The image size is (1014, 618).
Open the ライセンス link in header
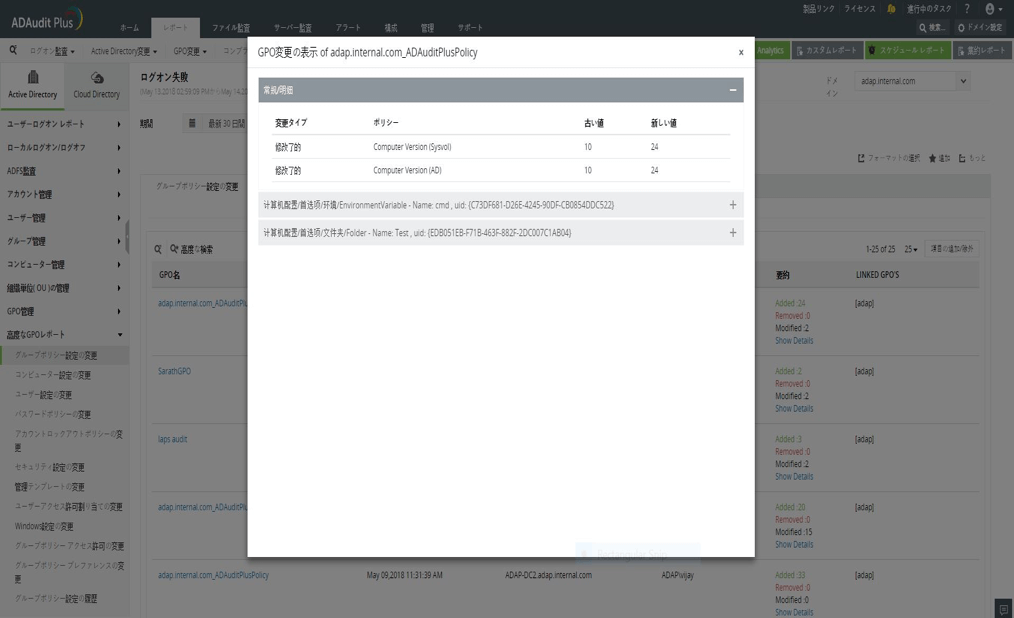point(859,9)
